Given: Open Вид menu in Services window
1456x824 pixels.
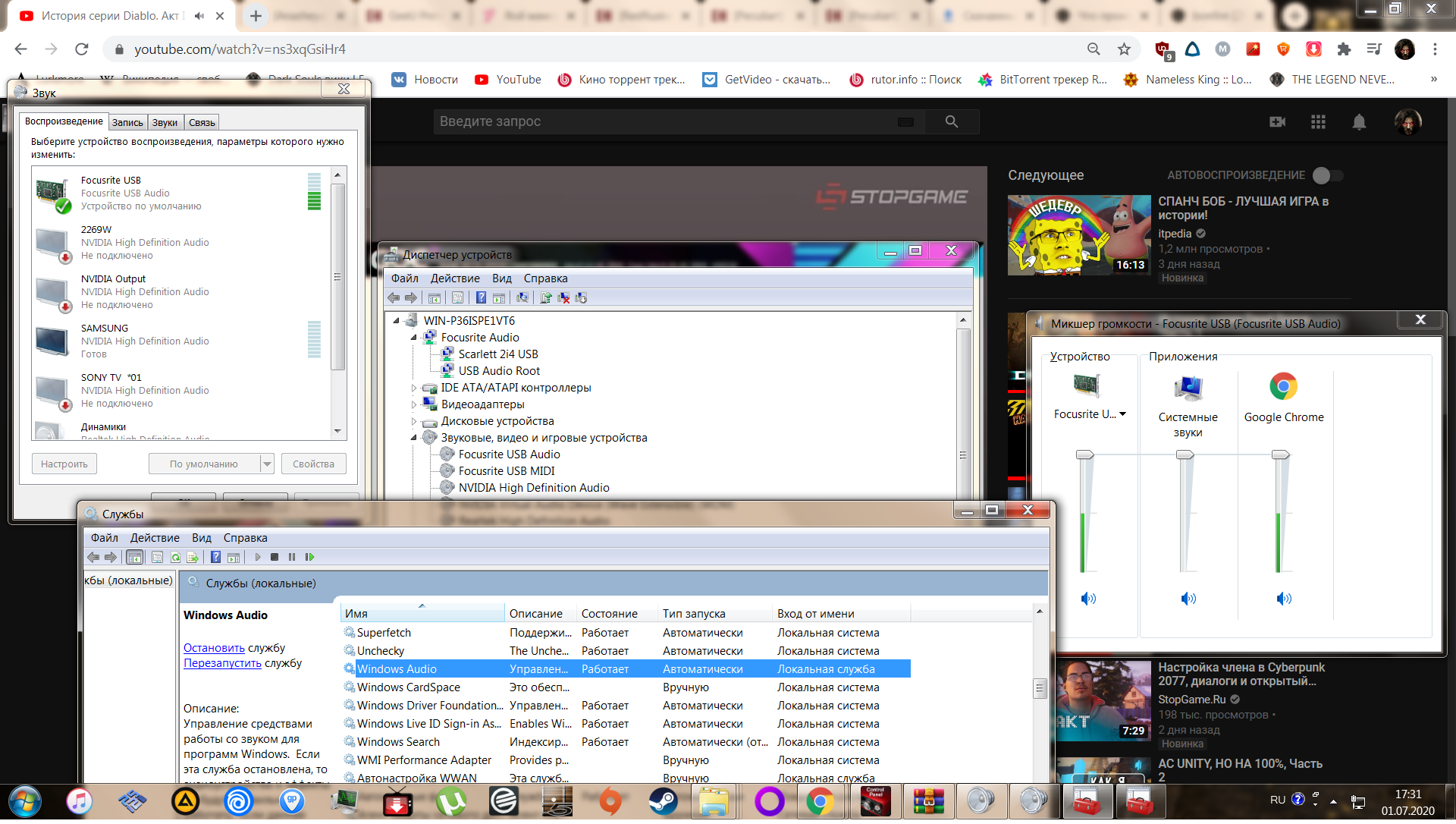Looking at the screenshot, I should [202, 538].
